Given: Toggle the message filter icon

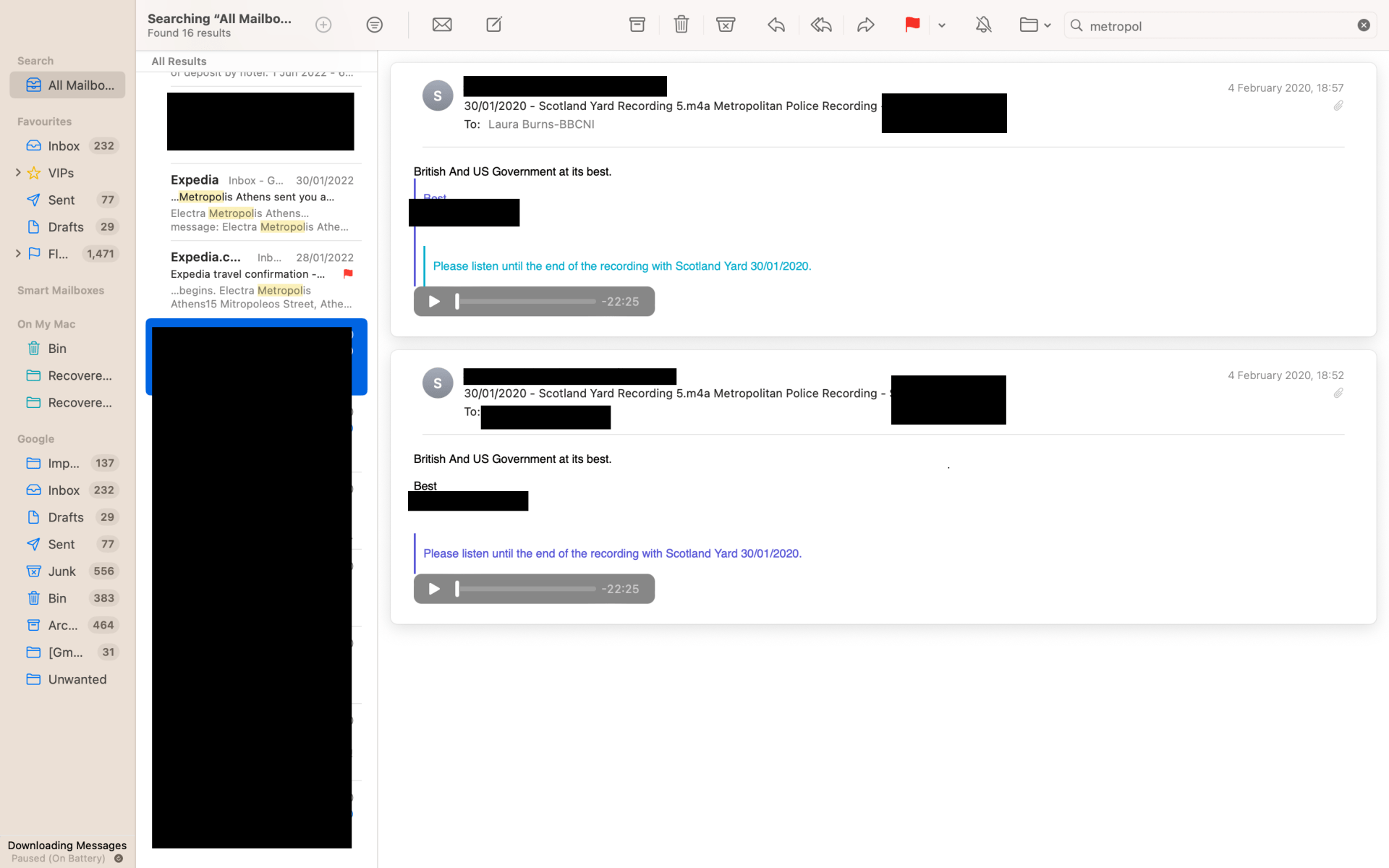Looking at the screenshot, I should (374, 25).
